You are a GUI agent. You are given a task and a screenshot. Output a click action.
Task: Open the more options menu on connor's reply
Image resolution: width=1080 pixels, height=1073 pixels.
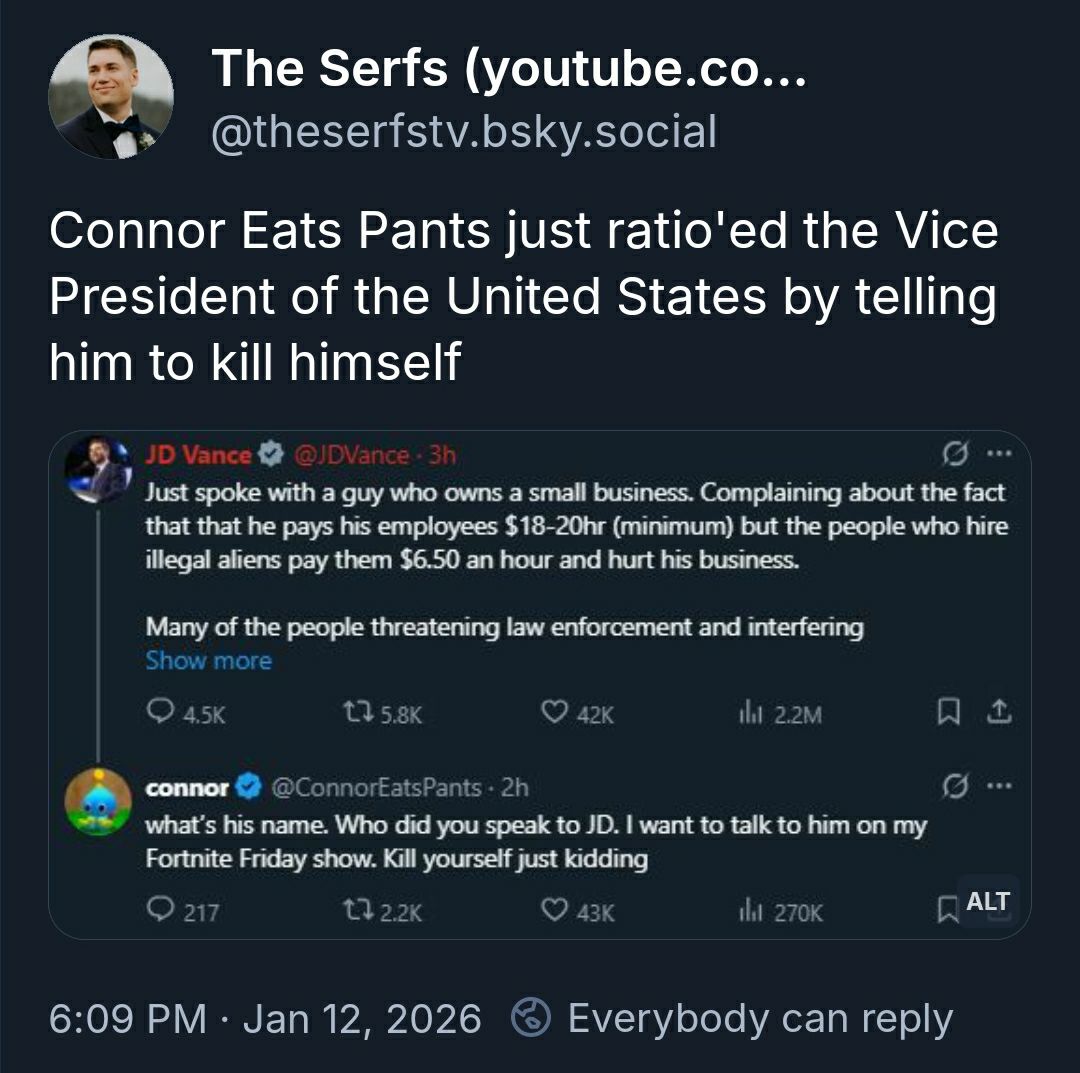click(x=997, y=787)
